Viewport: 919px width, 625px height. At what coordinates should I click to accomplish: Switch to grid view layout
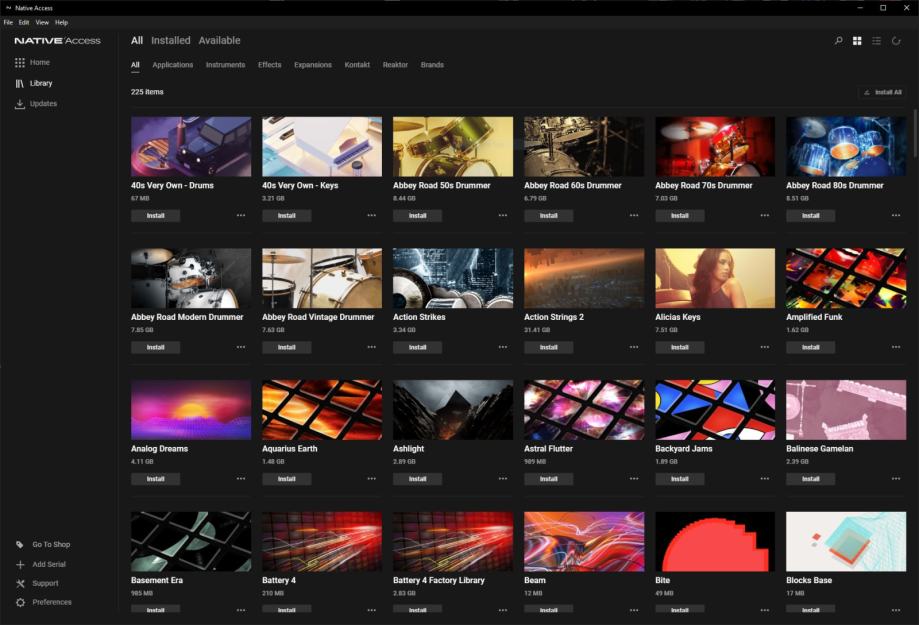point(857,41)
